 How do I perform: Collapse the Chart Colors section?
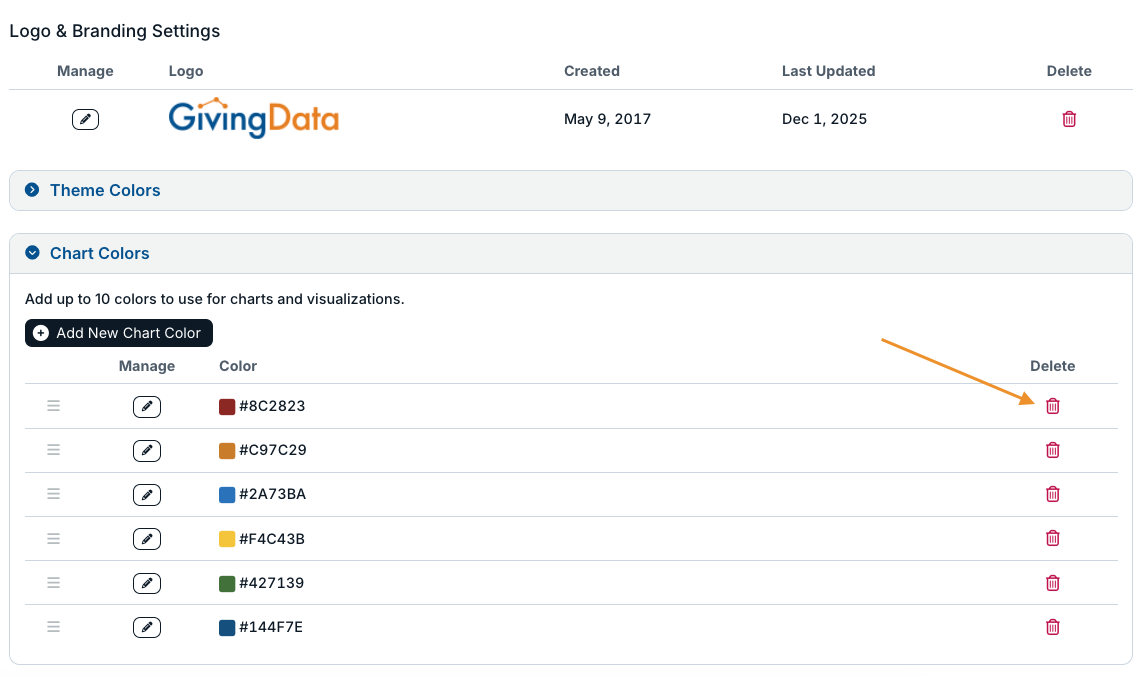(x=32, y=253)
